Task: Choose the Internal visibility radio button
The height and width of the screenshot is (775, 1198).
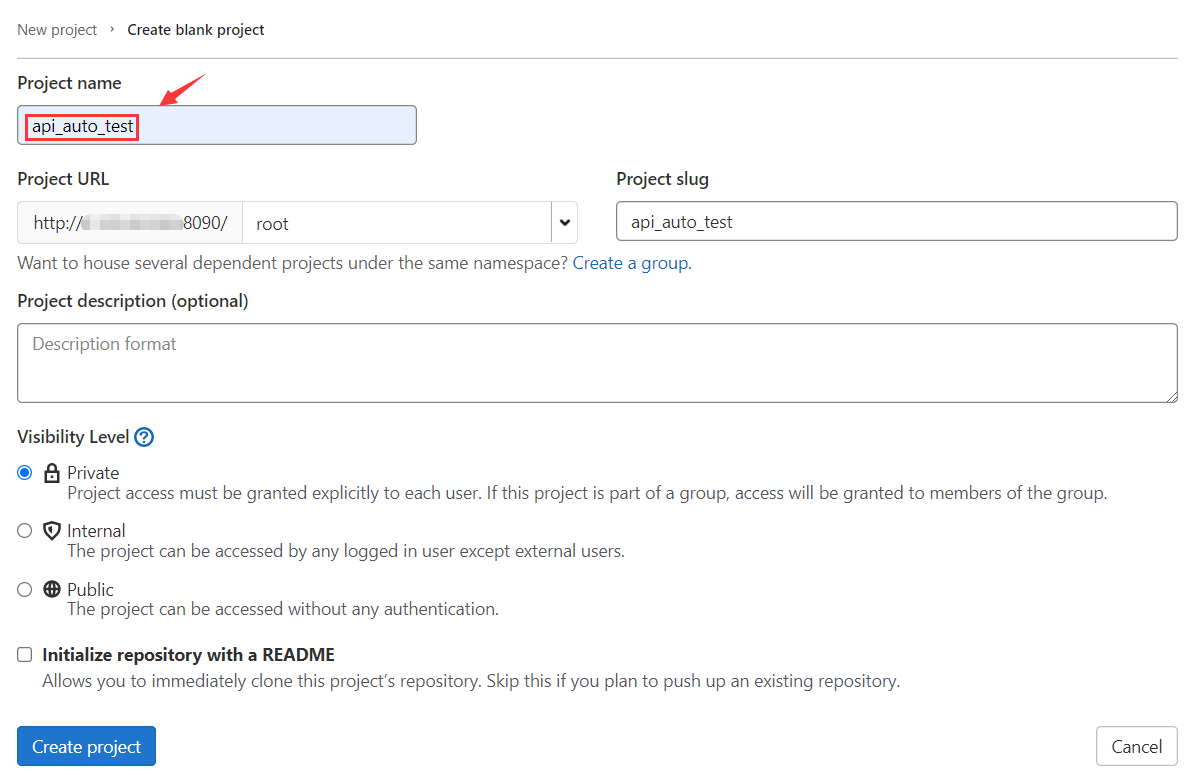Action: tap(25, 531)
